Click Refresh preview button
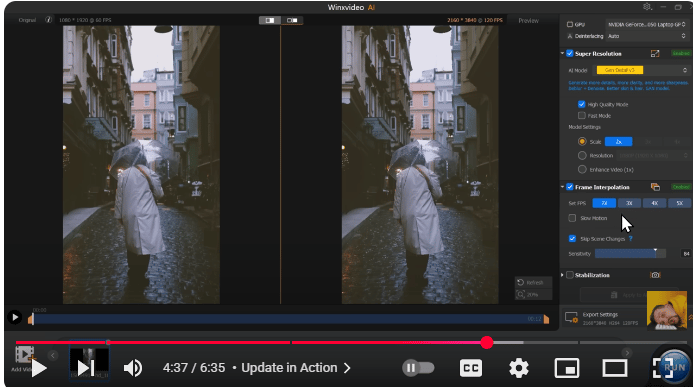The image size is (693, 387). coord(533,283)
